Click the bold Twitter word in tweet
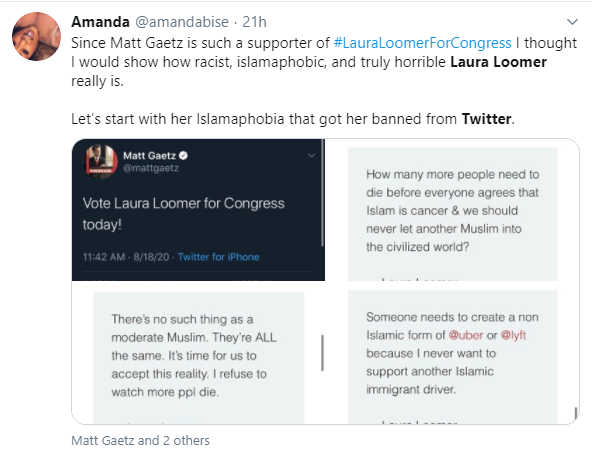 [x=486, y=119]
